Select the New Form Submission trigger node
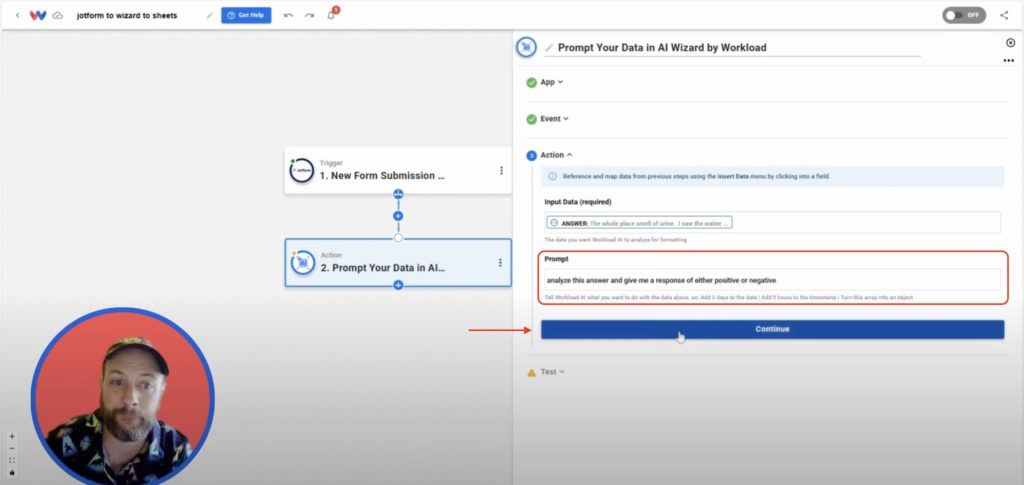Viewport: 1024px width, 485px height. click(398, 170)
